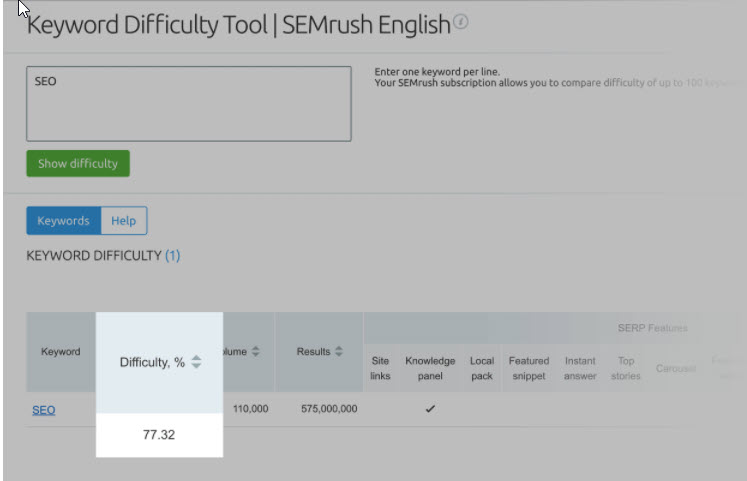Click the SERP Features group header
The height and width of the screenshot is (481, 747).
(x=653, y=328)
